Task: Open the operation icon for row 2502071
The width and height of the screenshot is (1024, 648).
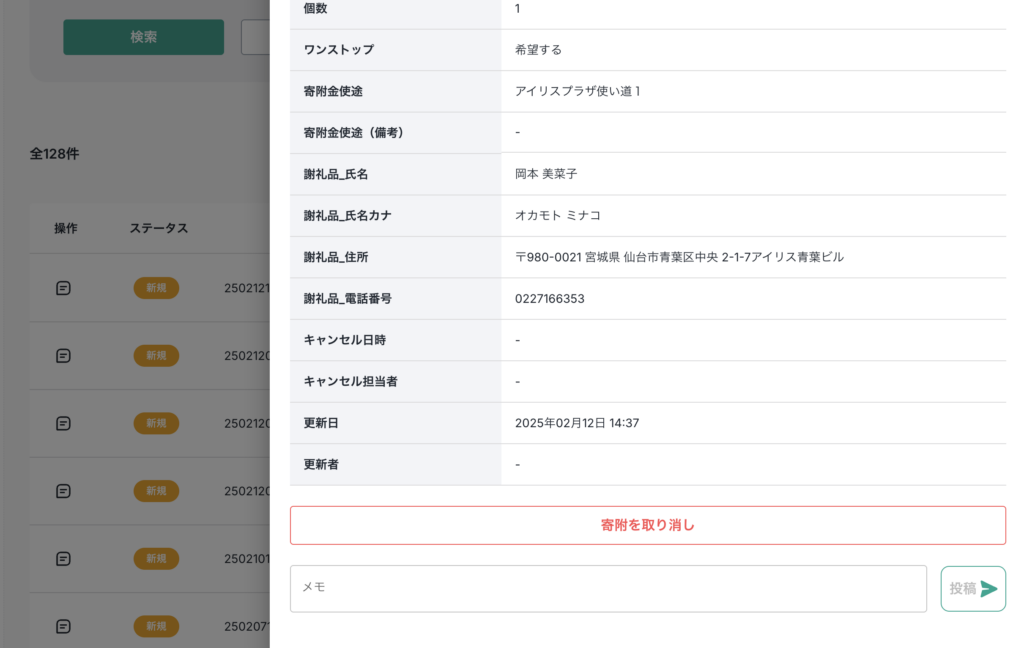Action: click(63, 626)
